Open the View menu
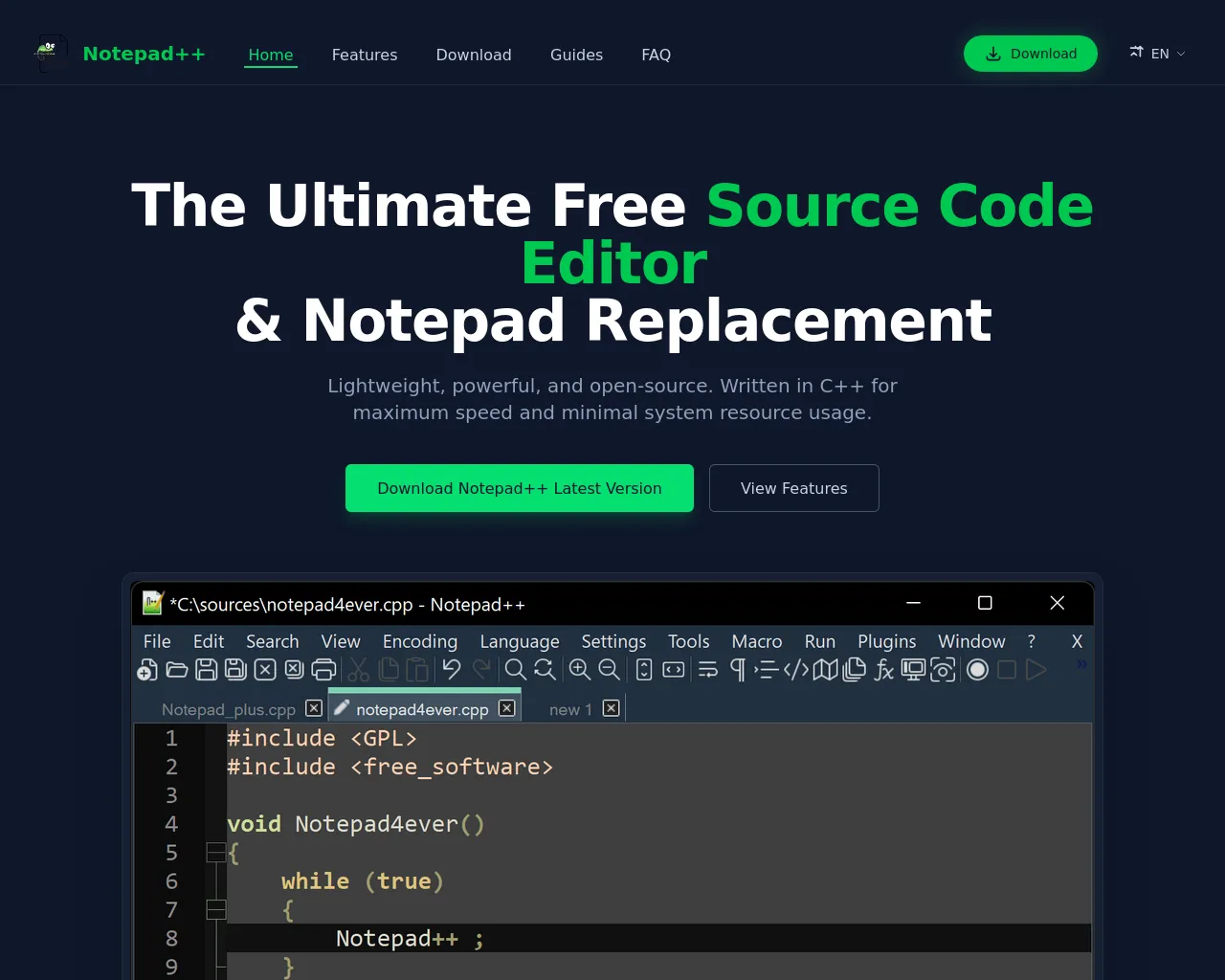Image resolution: width=1225 pixels, height=980 pixels. click(x=341, y=641)
